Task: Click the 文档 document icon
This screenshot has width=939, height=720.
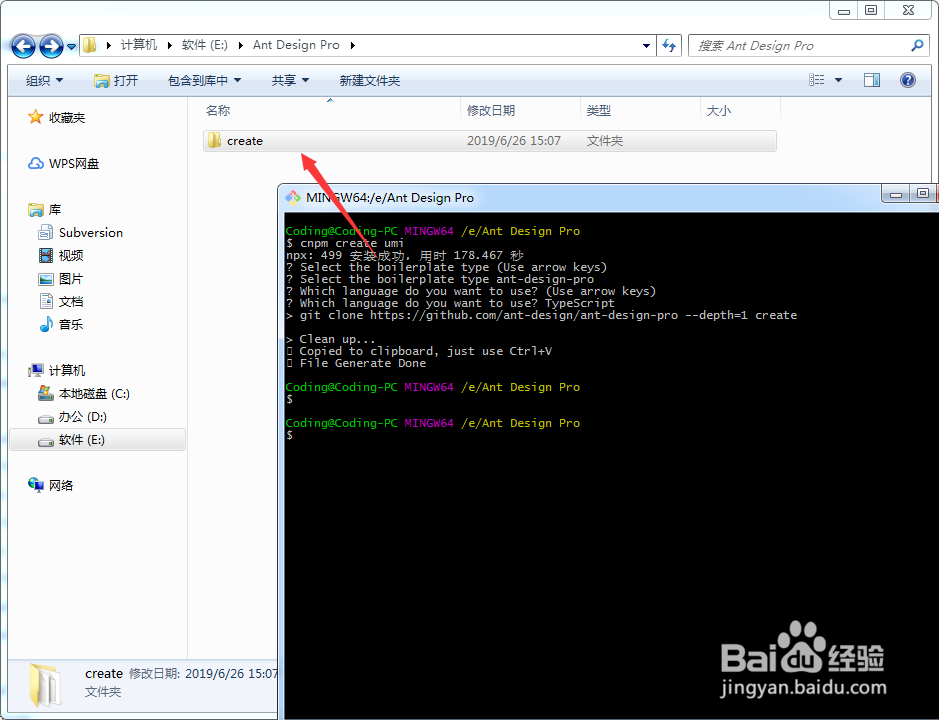Action: tap(46, 301)
